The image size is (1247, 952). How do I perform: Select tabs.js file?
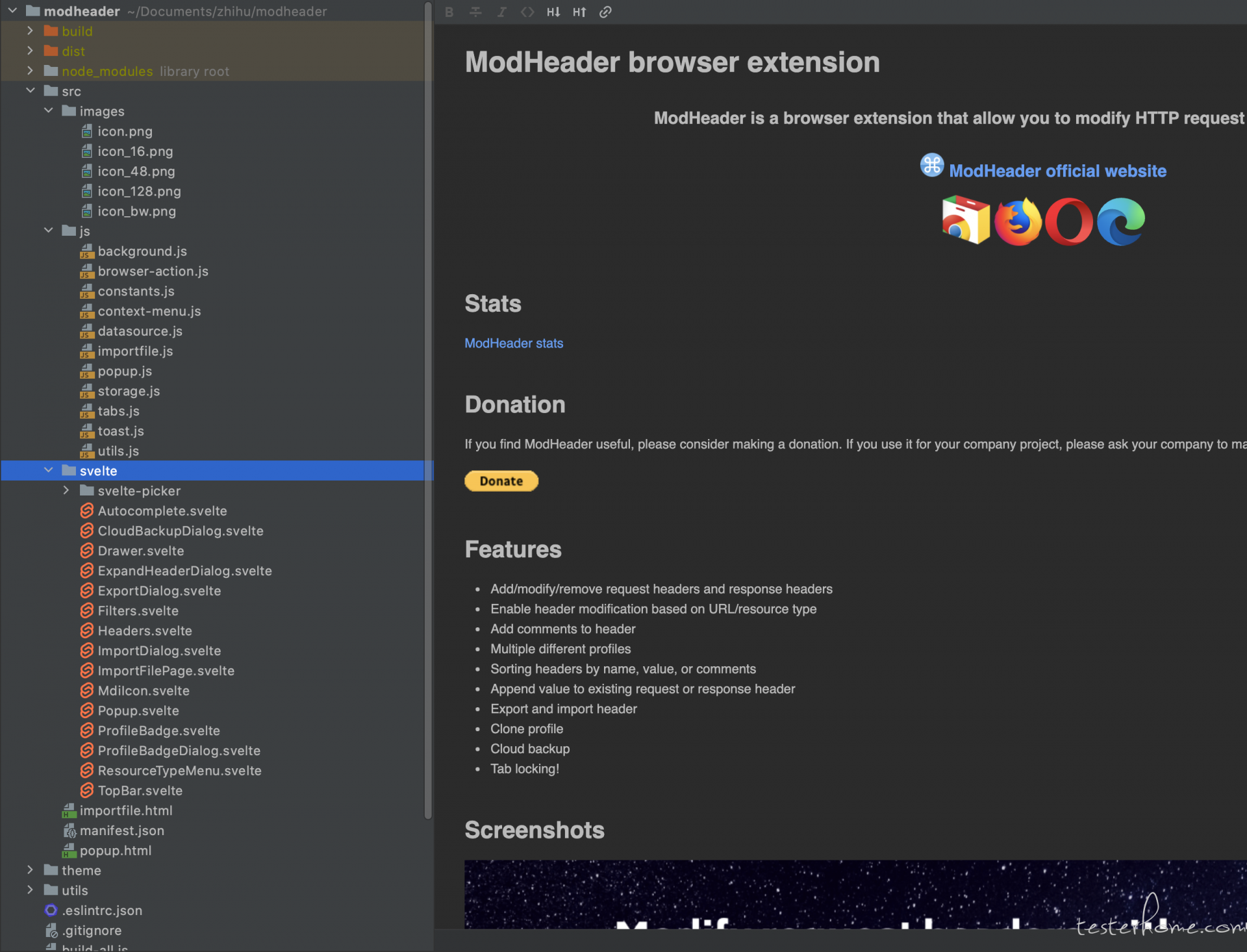click(x=110, y=411)
